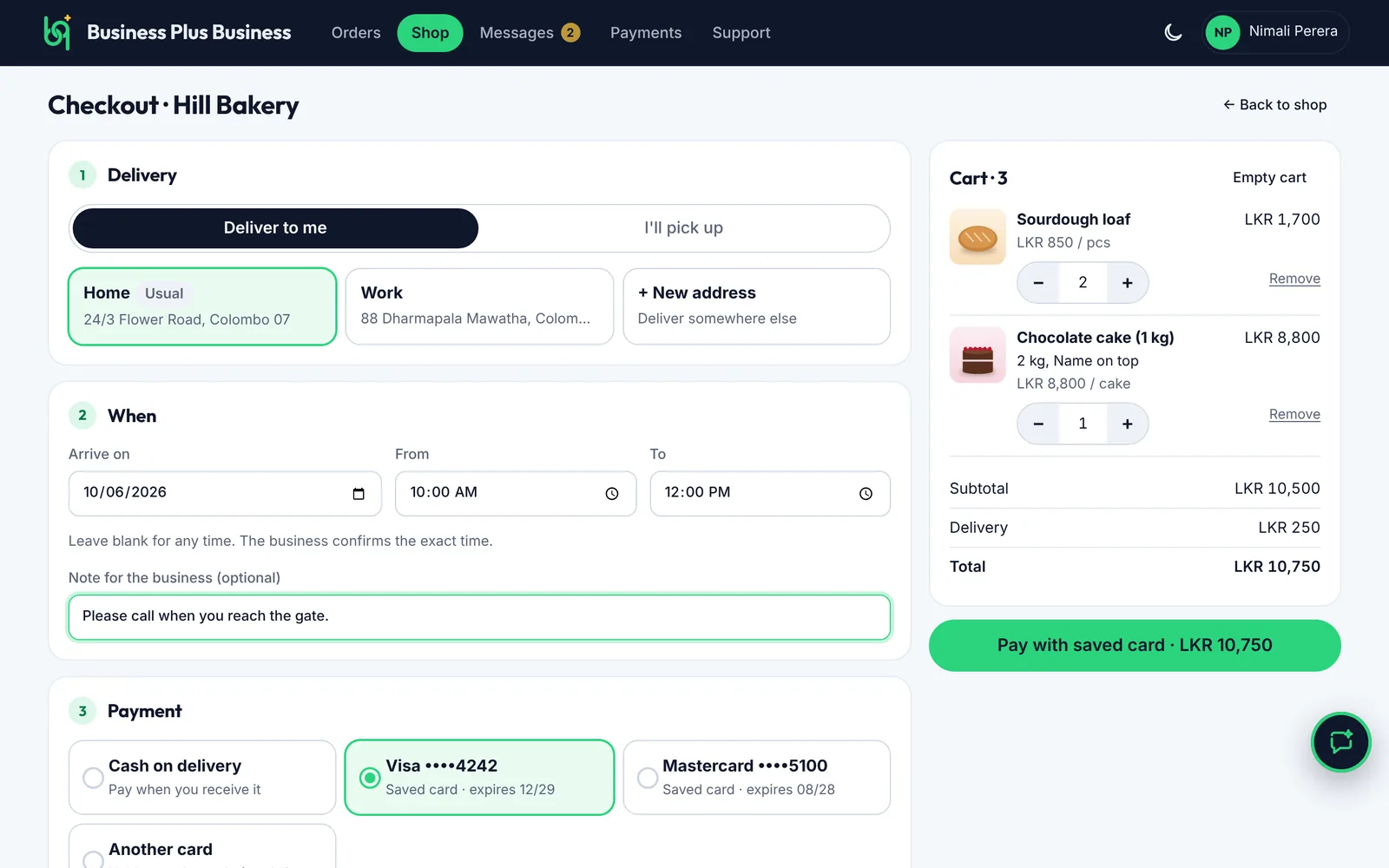The height and width of the screenshot is (868, 1389).
Task: Toggle dark mode moon icon
Action: click(1173, 33)
